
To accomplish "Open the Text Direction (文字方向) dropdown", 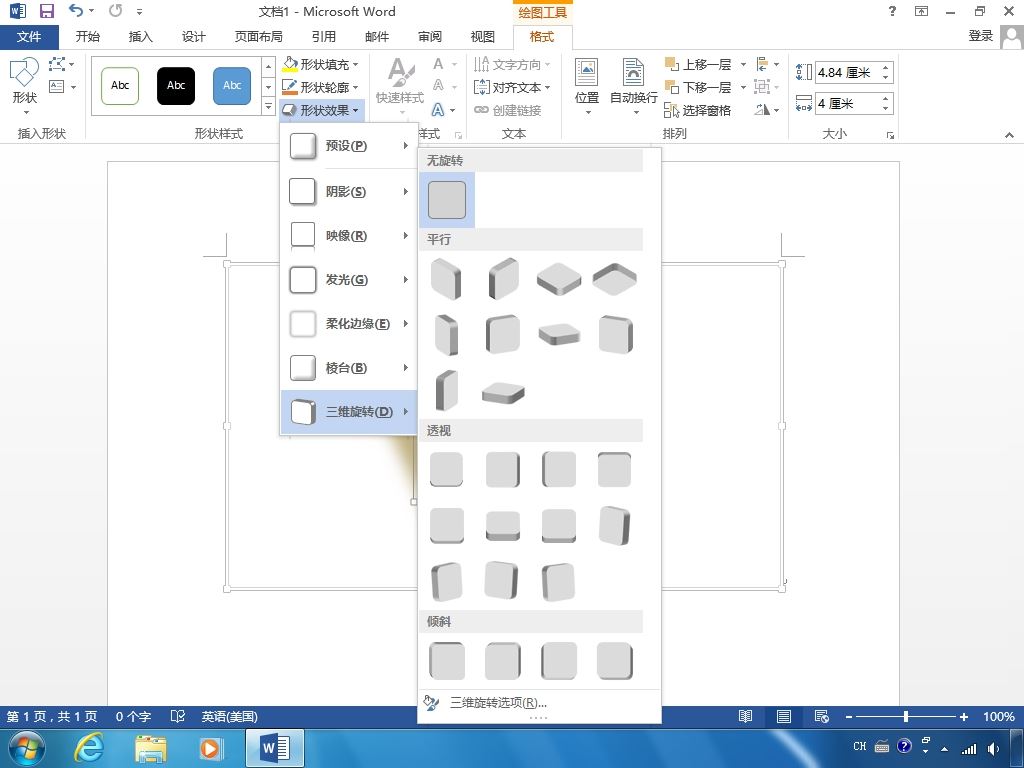I will click(512, 64).
